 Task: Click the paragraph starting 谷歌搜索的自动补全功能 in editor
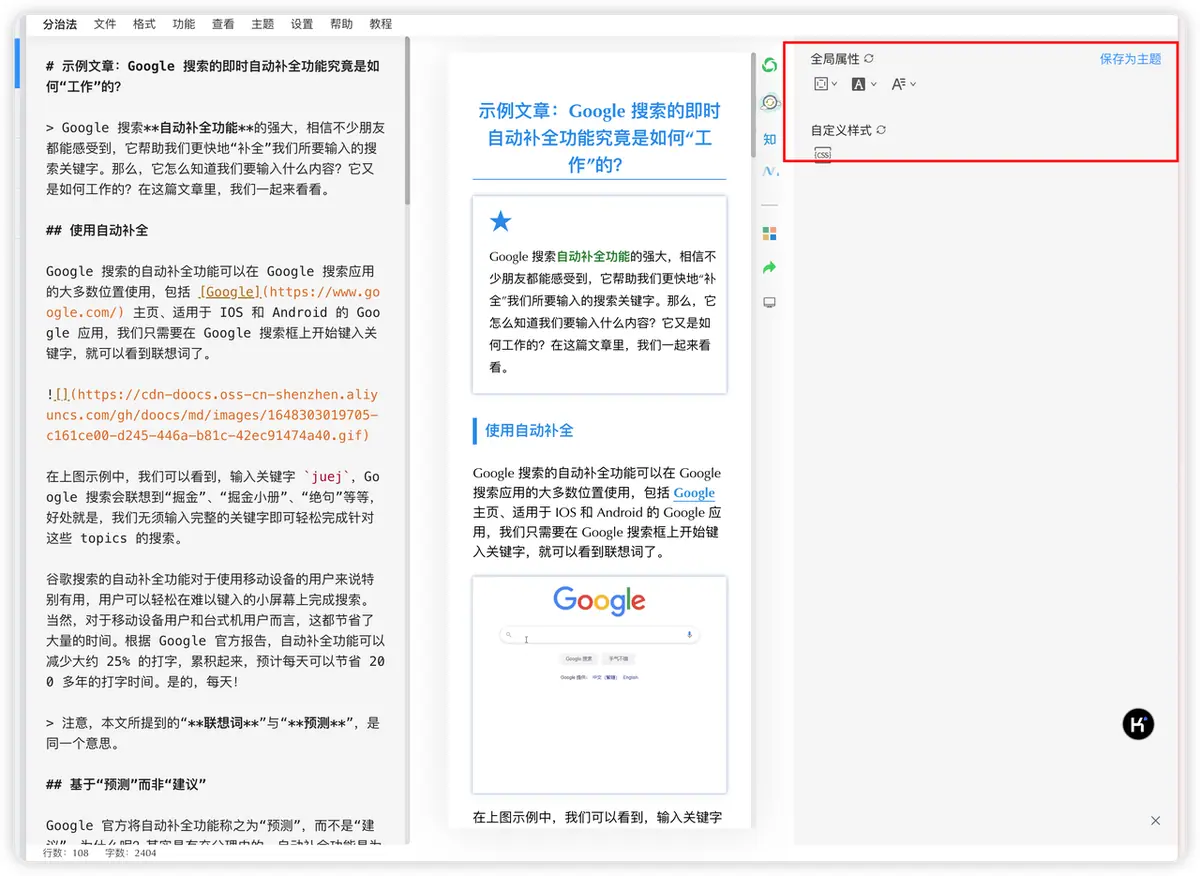[215, 631]
